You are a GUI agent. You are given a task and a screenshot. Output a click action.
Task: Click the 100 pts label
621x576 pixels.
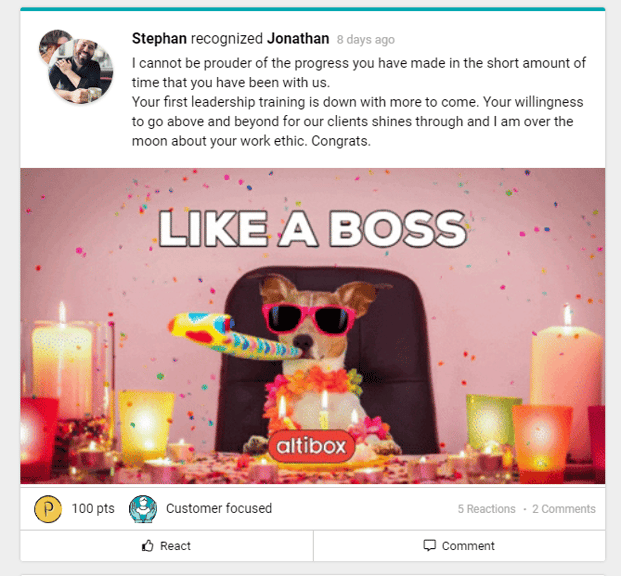(93, 508)
